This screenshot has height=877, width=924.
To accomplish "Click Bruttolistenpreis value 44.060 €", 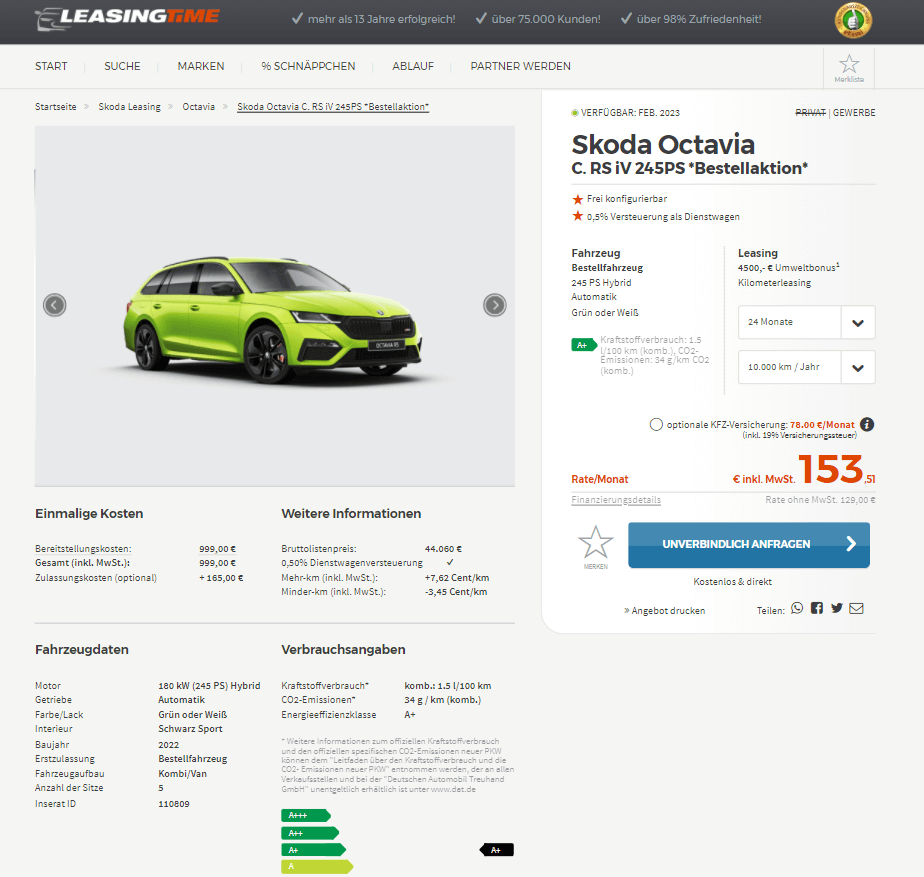I will pyautogui.click(x=443, y=549).
